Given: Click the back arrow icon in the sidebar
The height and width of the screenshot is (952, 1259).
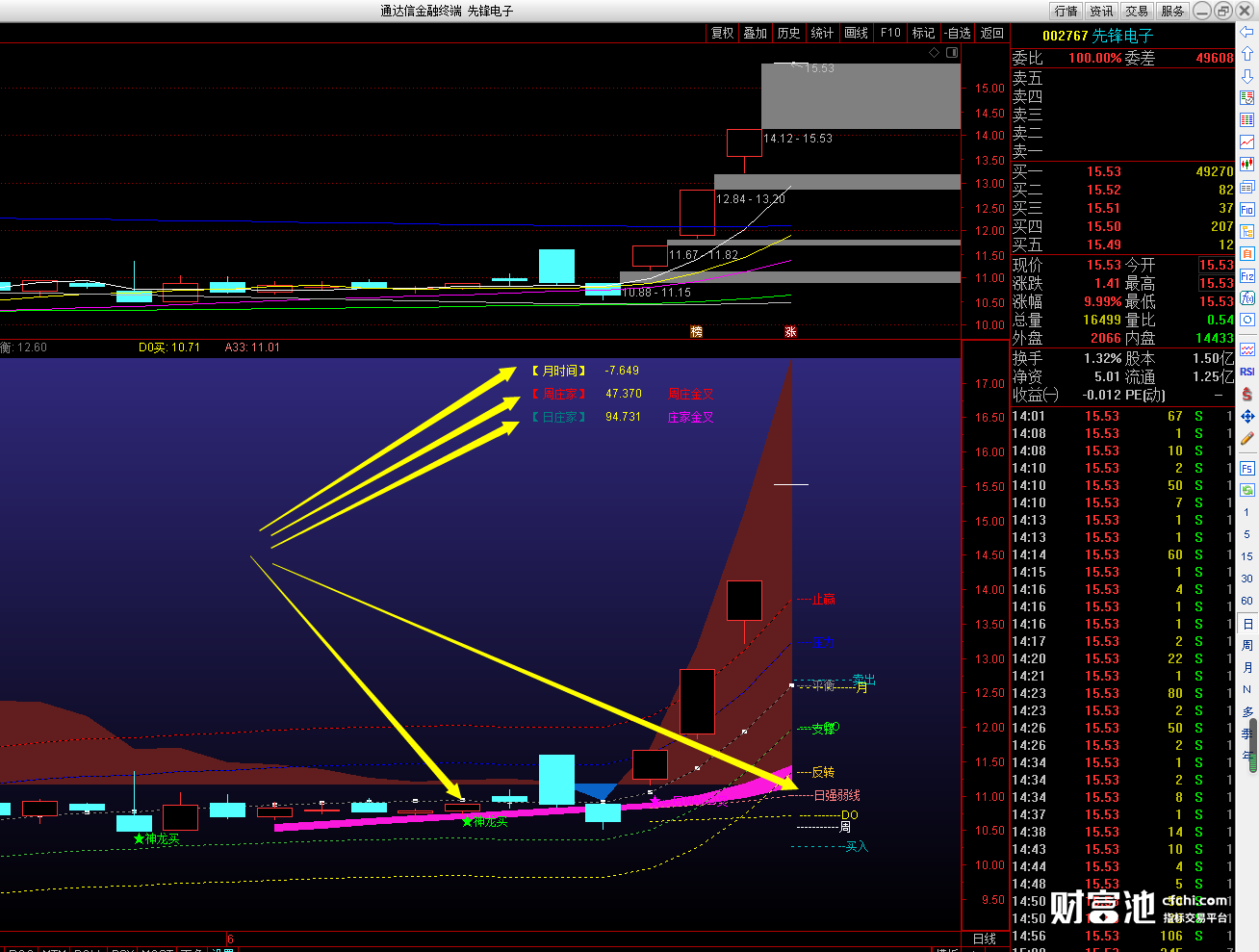Looking at the screenshot, I should pos(1246,32).
